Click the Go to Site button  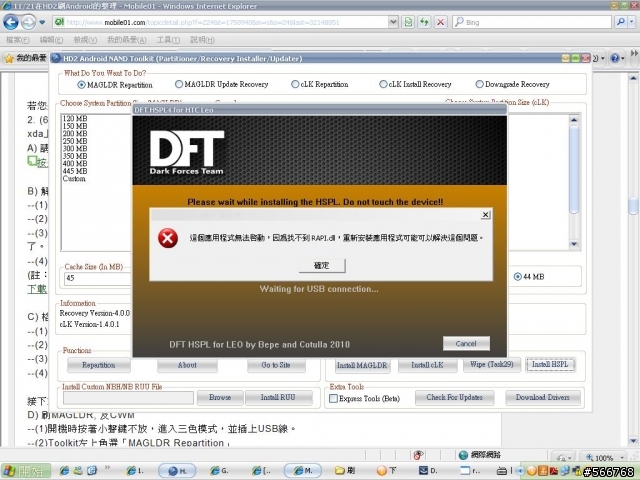tap(276, 365)
